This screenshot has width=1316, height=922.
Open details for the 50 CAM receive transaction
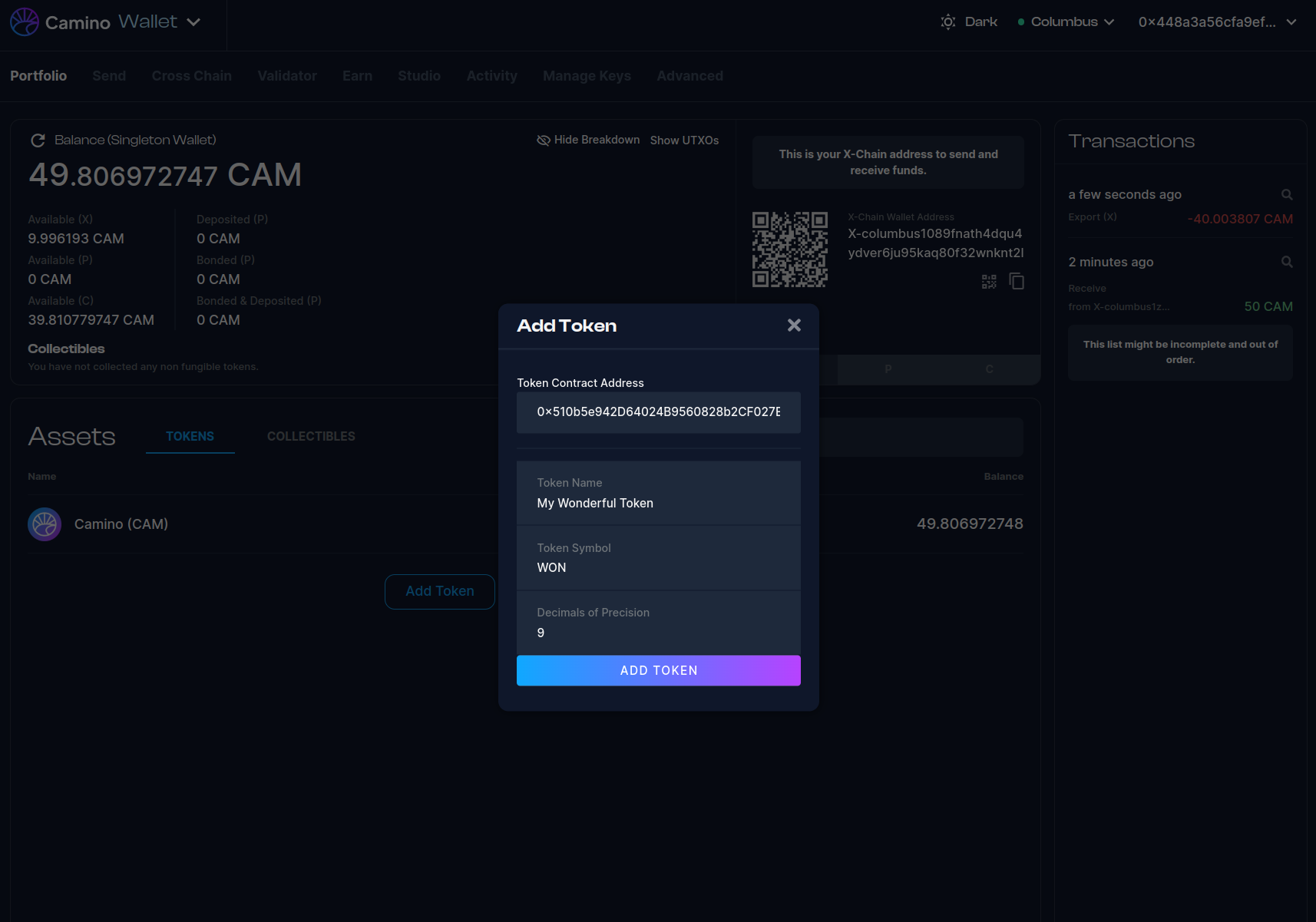point(1287,263)
